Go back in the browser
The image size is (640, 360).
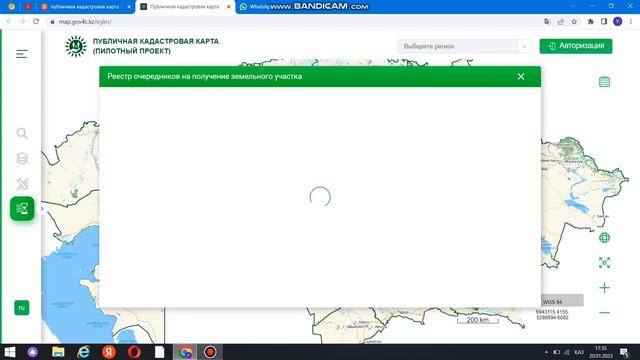[x=9, y=22]
